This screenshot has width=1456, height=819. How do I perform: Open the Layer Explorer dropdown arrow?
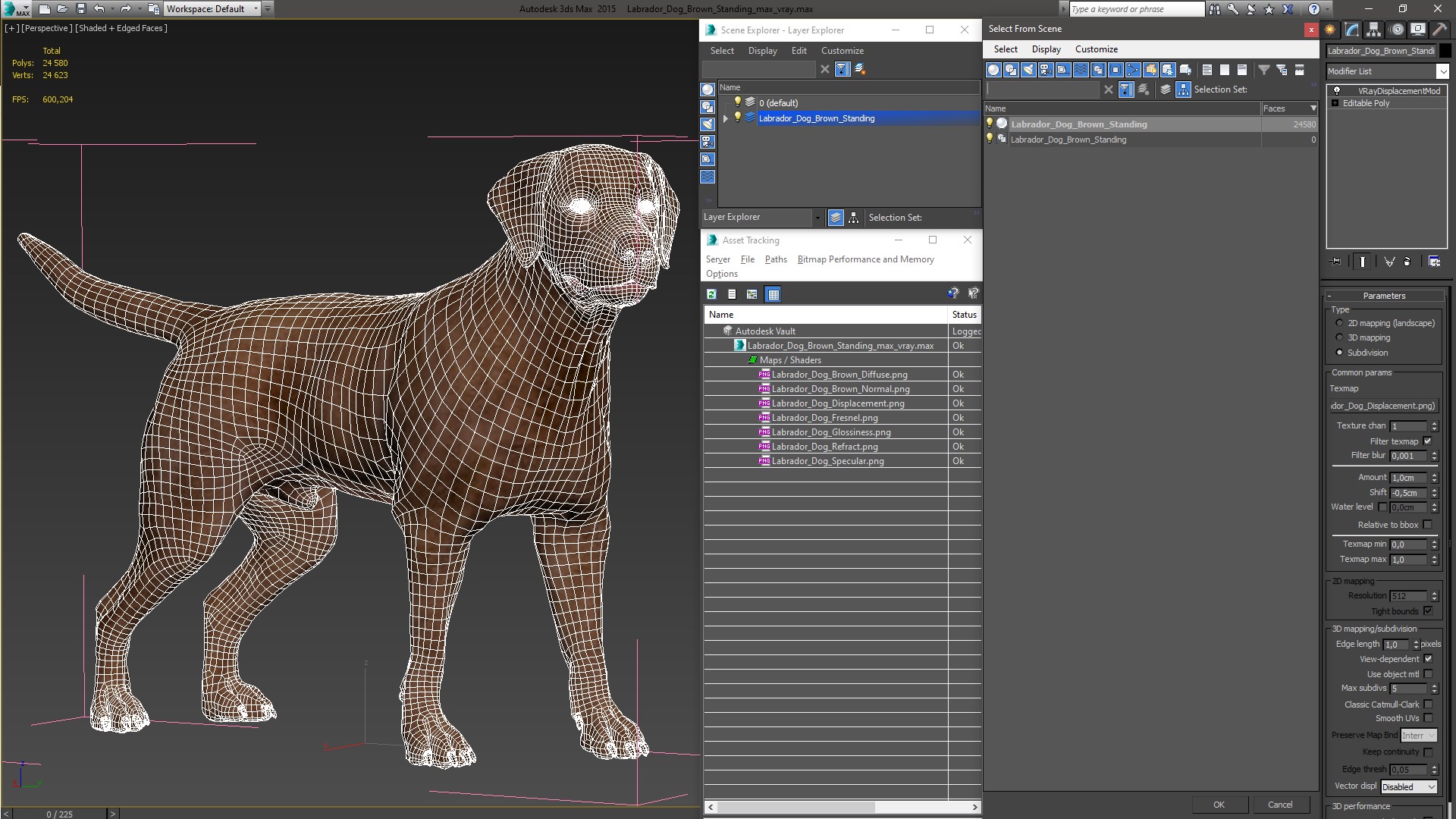tap(817, 218)
